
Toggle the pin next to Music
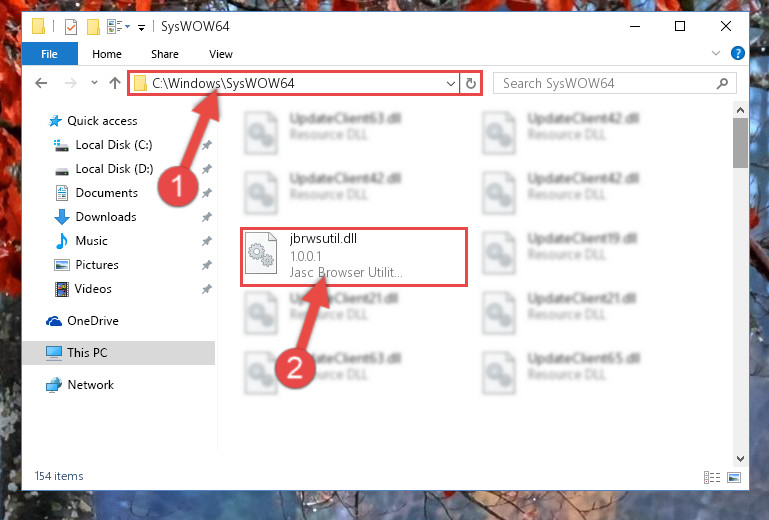(206, 241)
